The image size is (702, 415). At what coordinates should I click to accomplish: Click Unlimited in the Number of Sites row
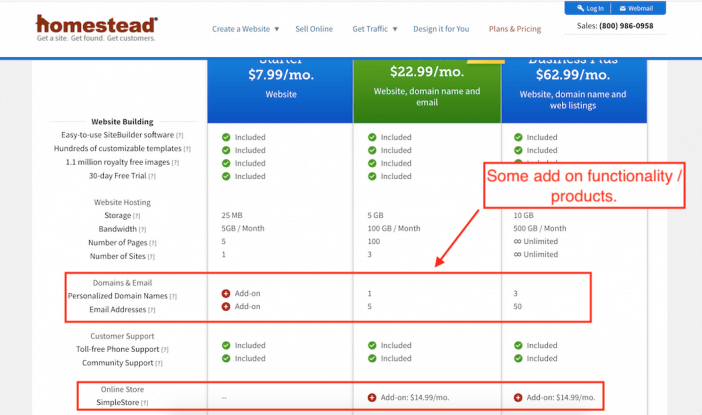click(536, 254)
